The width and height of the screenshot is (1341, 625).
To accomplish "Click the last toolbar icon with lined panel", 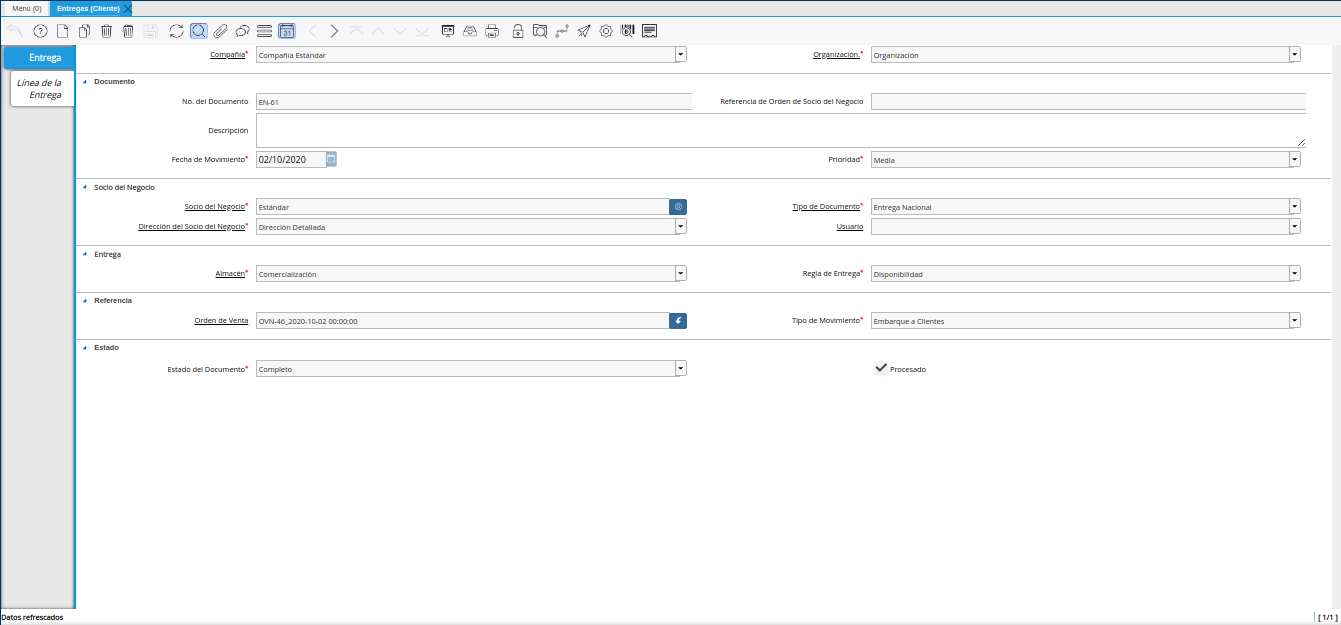I will [x=650, y=31].
